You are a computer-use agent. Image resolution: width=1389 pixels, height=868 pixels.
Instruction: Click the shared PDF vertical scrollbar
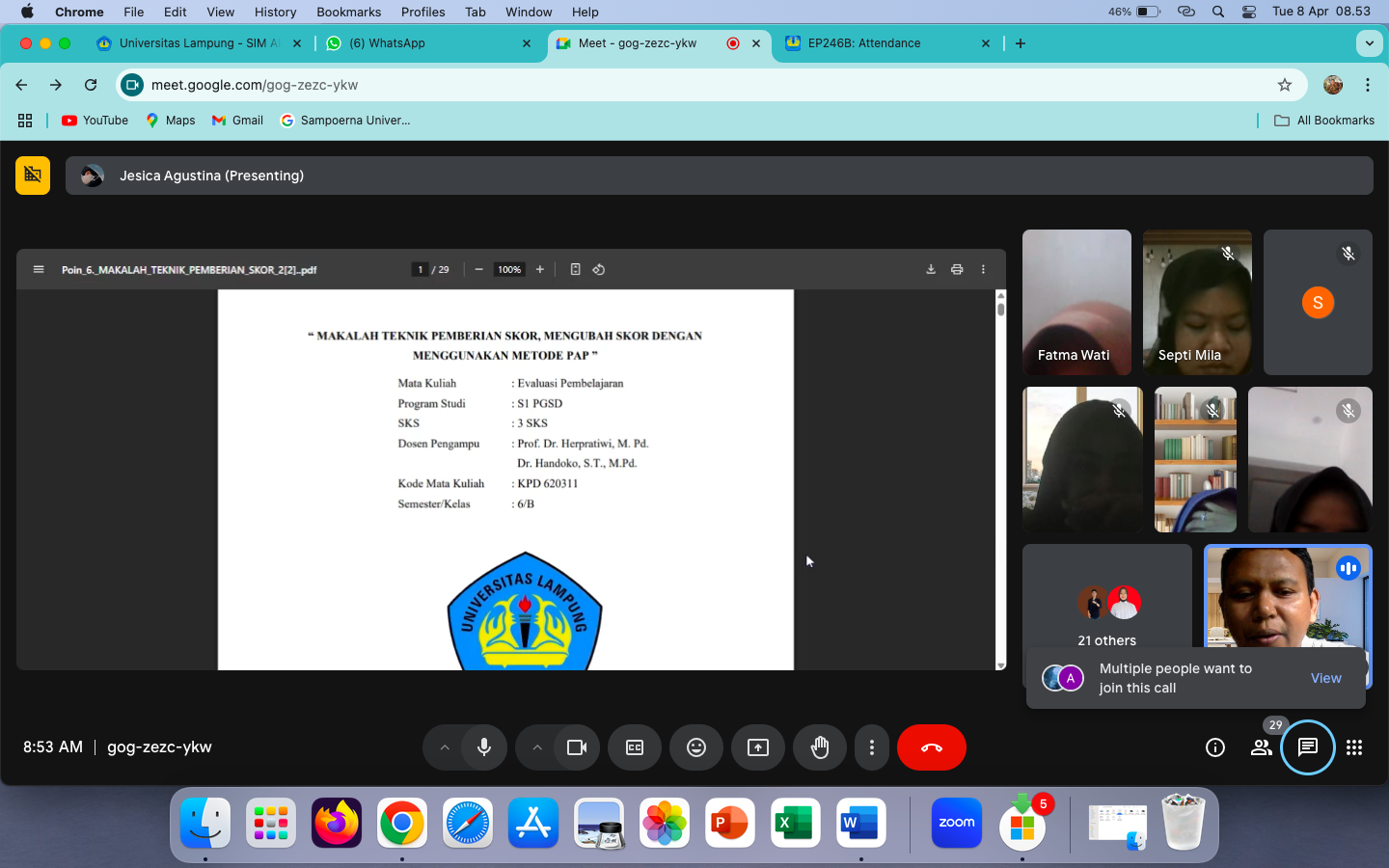[x=1000, y=479]
